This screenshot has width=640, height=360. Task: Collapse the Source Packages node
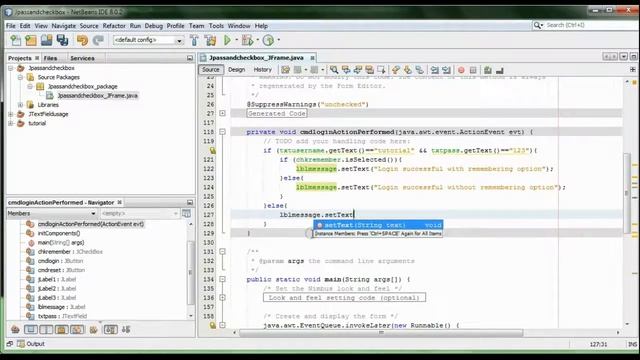click(20, 77)
